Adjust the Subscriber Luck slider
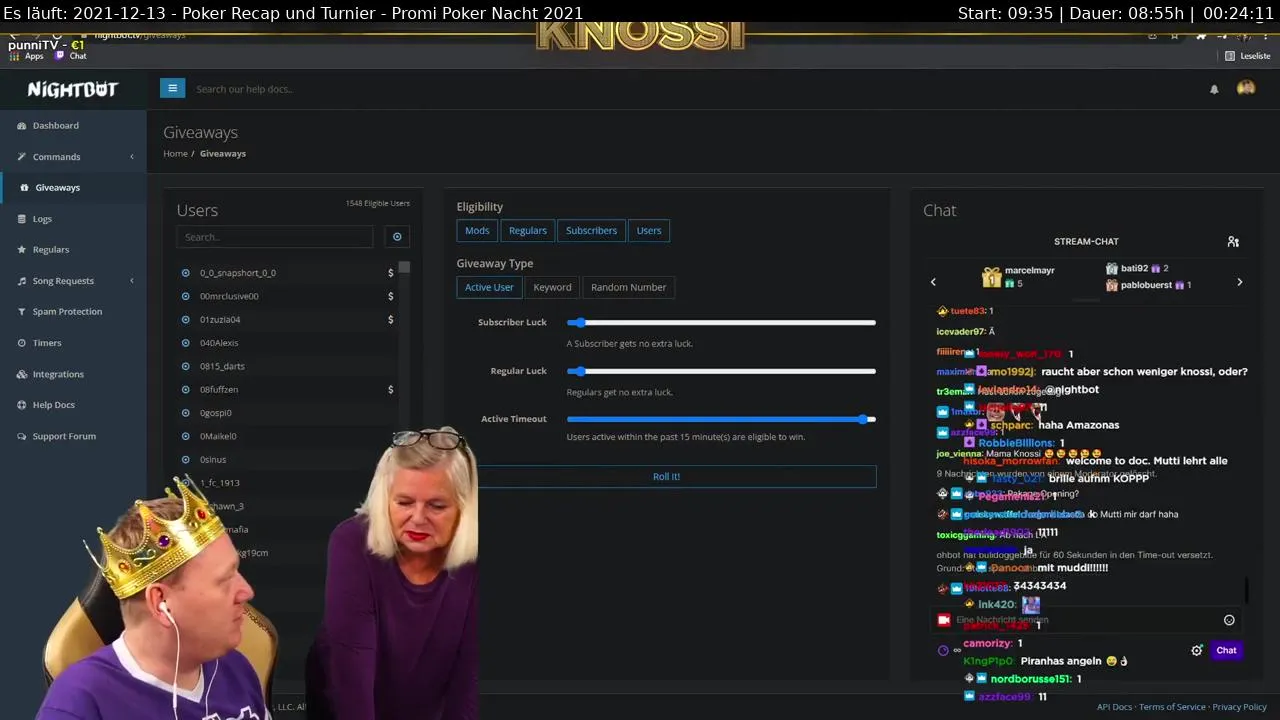 tap(721, 323)
